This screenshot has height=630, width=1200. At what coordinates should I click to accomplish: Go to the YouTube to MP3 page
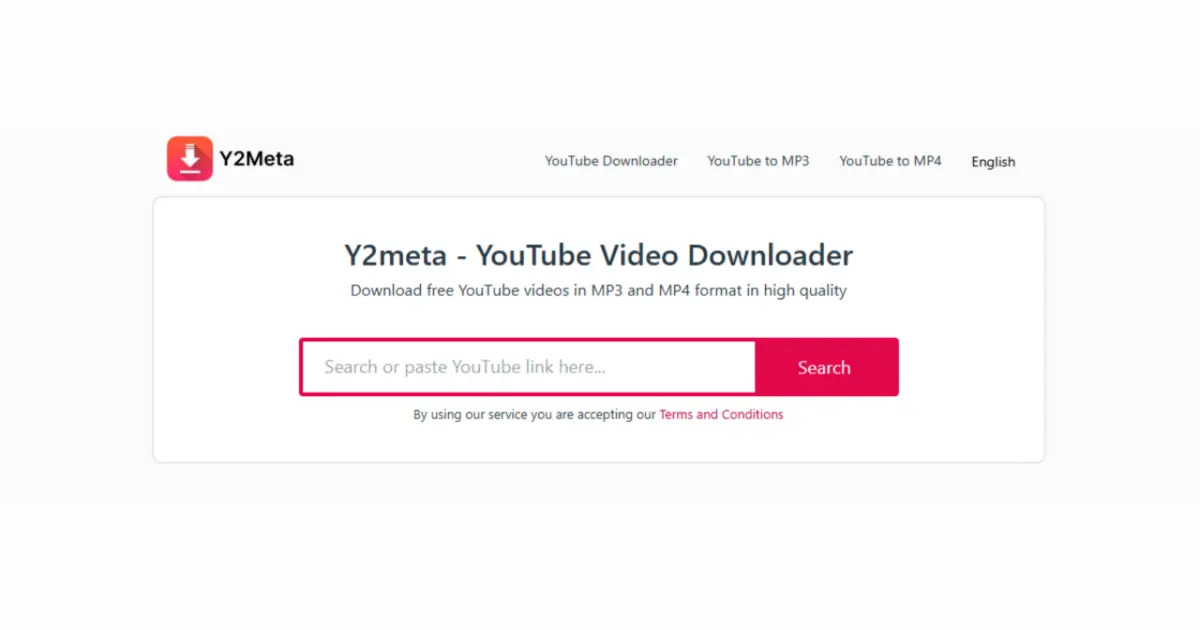point(758,161)
